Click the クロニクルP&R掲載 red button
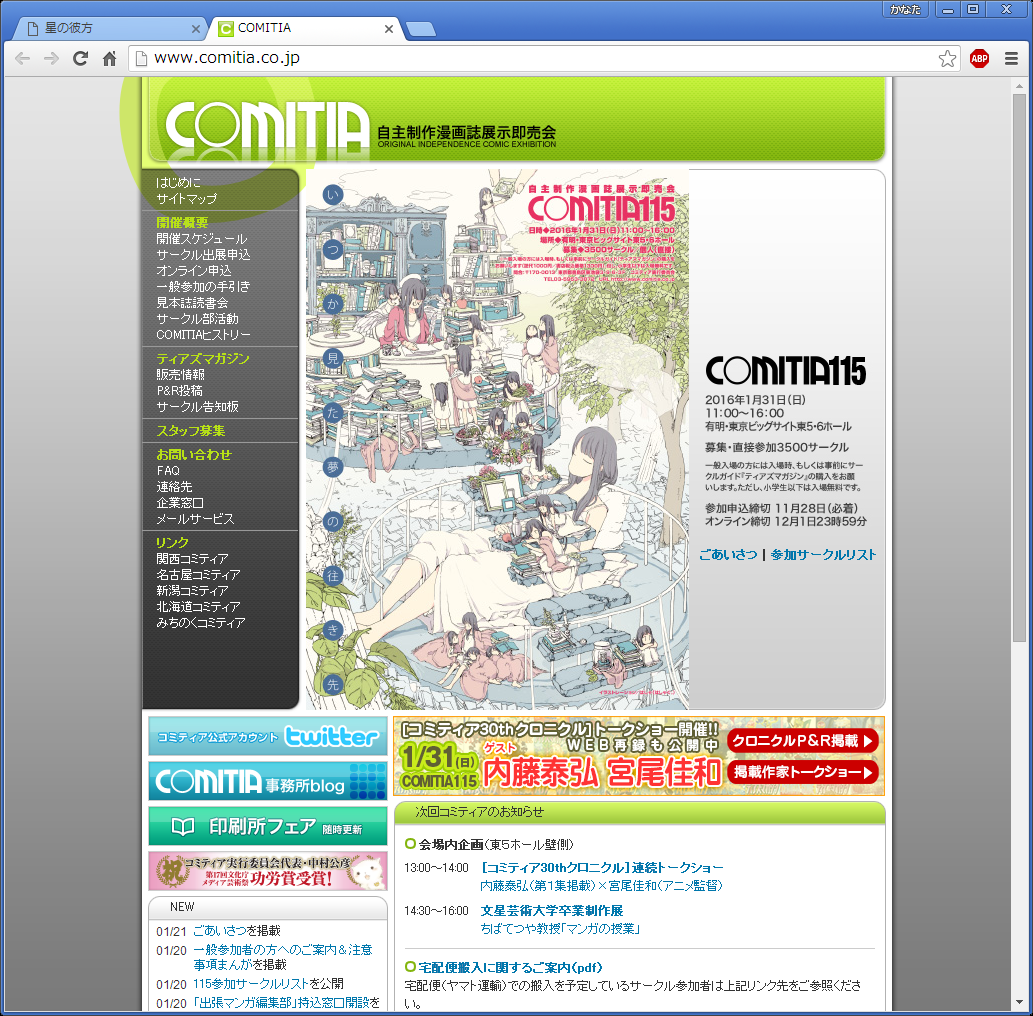The image size is (1033, 1016). coord(802,741)
